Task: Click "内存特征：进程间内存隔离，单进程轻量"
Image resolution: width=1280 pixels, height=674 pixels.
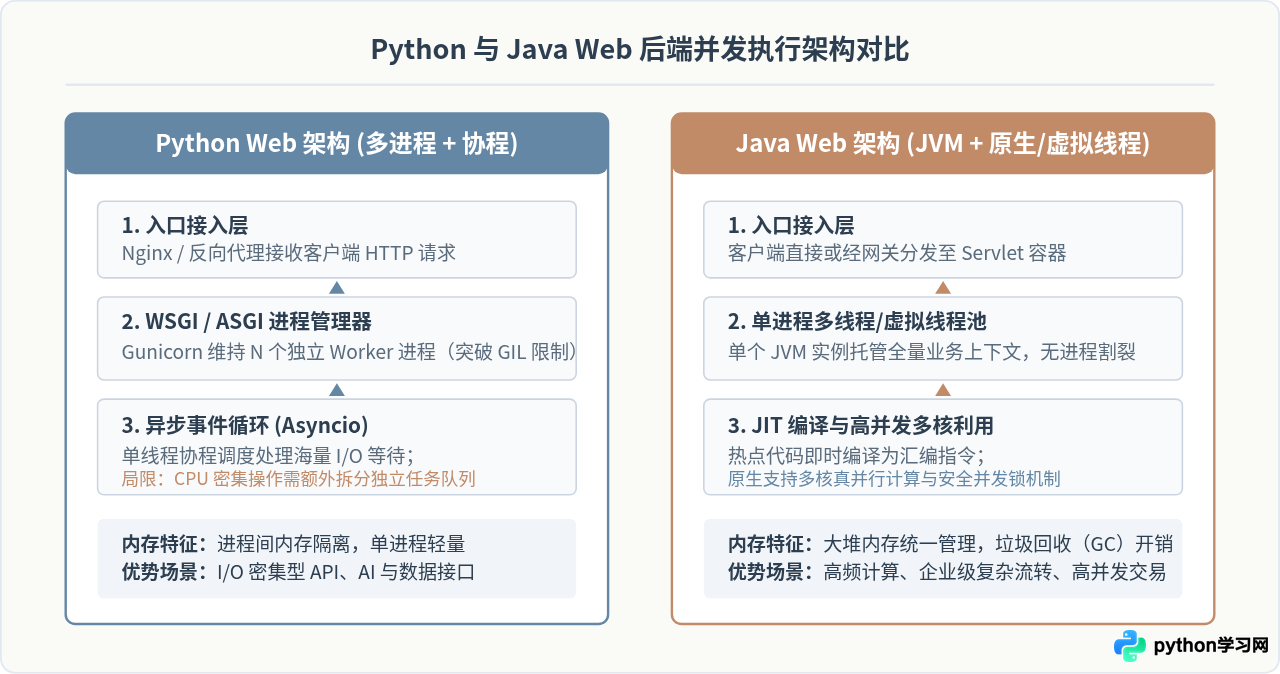Action: point(294,545)
